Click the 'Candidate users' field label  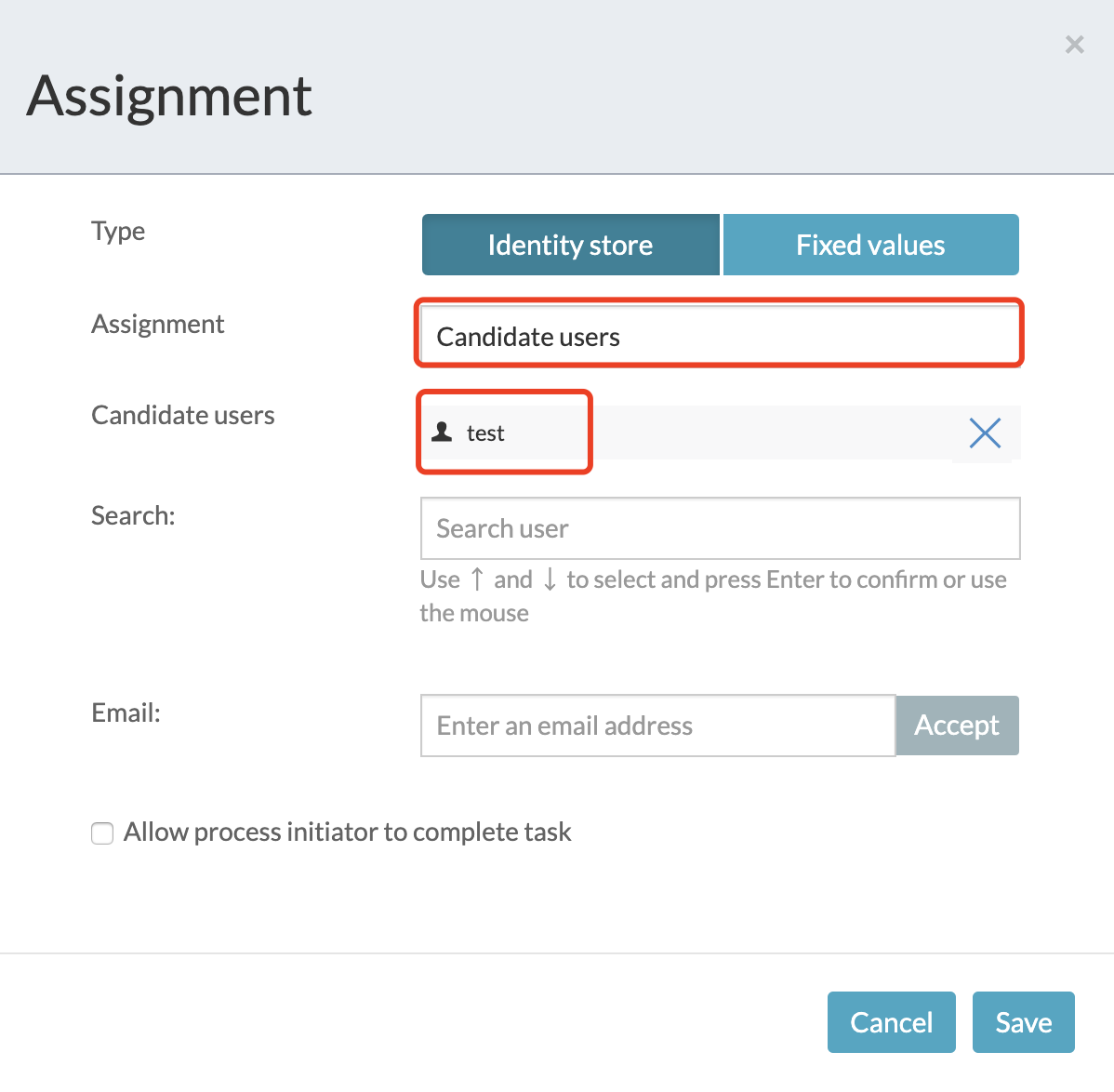tap(182, 415)
